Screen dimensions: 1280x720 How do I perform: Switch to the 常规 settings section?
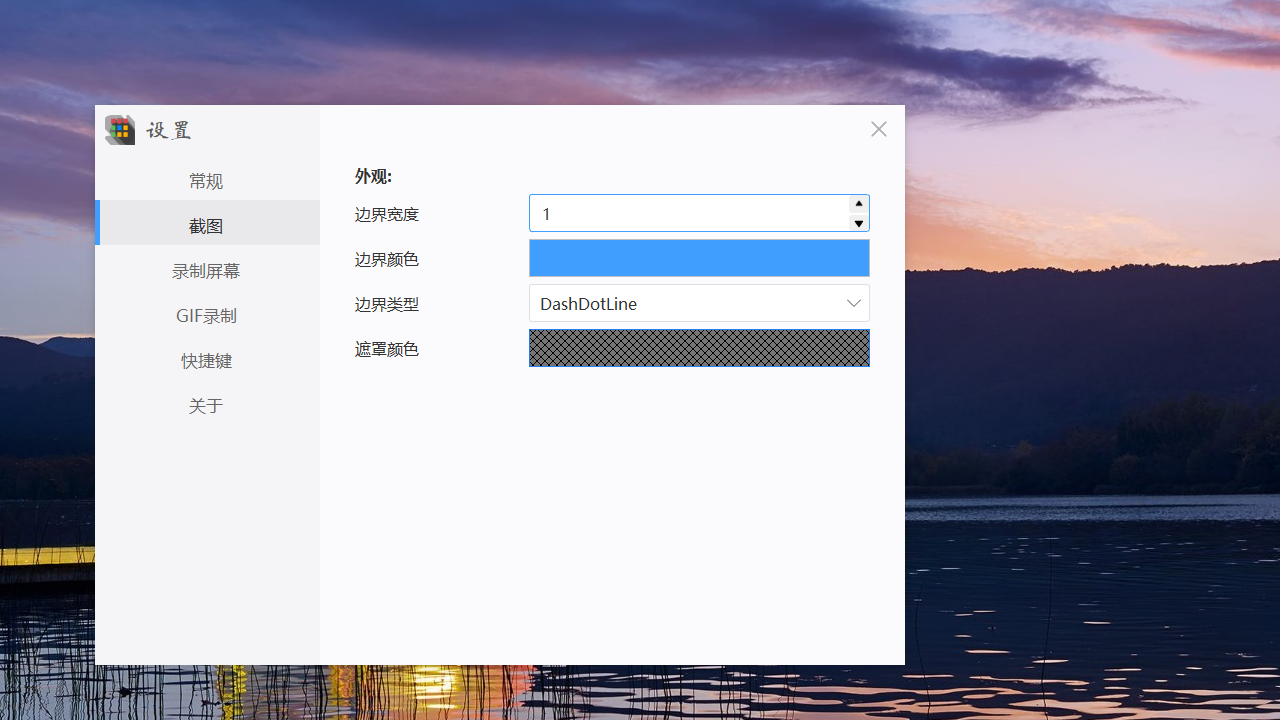(206, 180)
